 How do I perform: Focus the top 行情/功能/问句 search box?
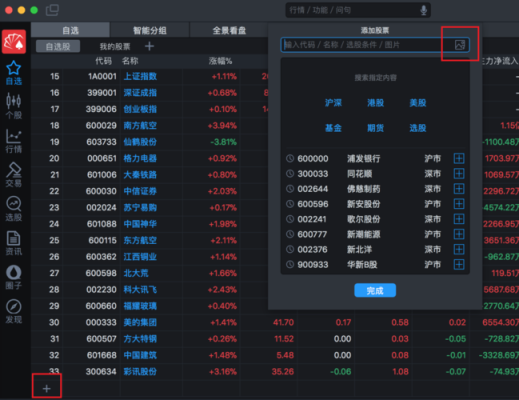point(358,10)
